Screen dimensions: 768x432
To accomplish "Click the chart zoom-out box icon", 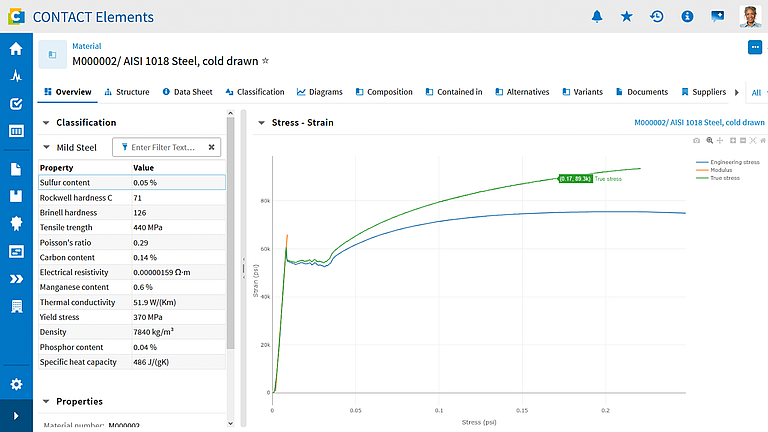I will click(x=743, y=141).
